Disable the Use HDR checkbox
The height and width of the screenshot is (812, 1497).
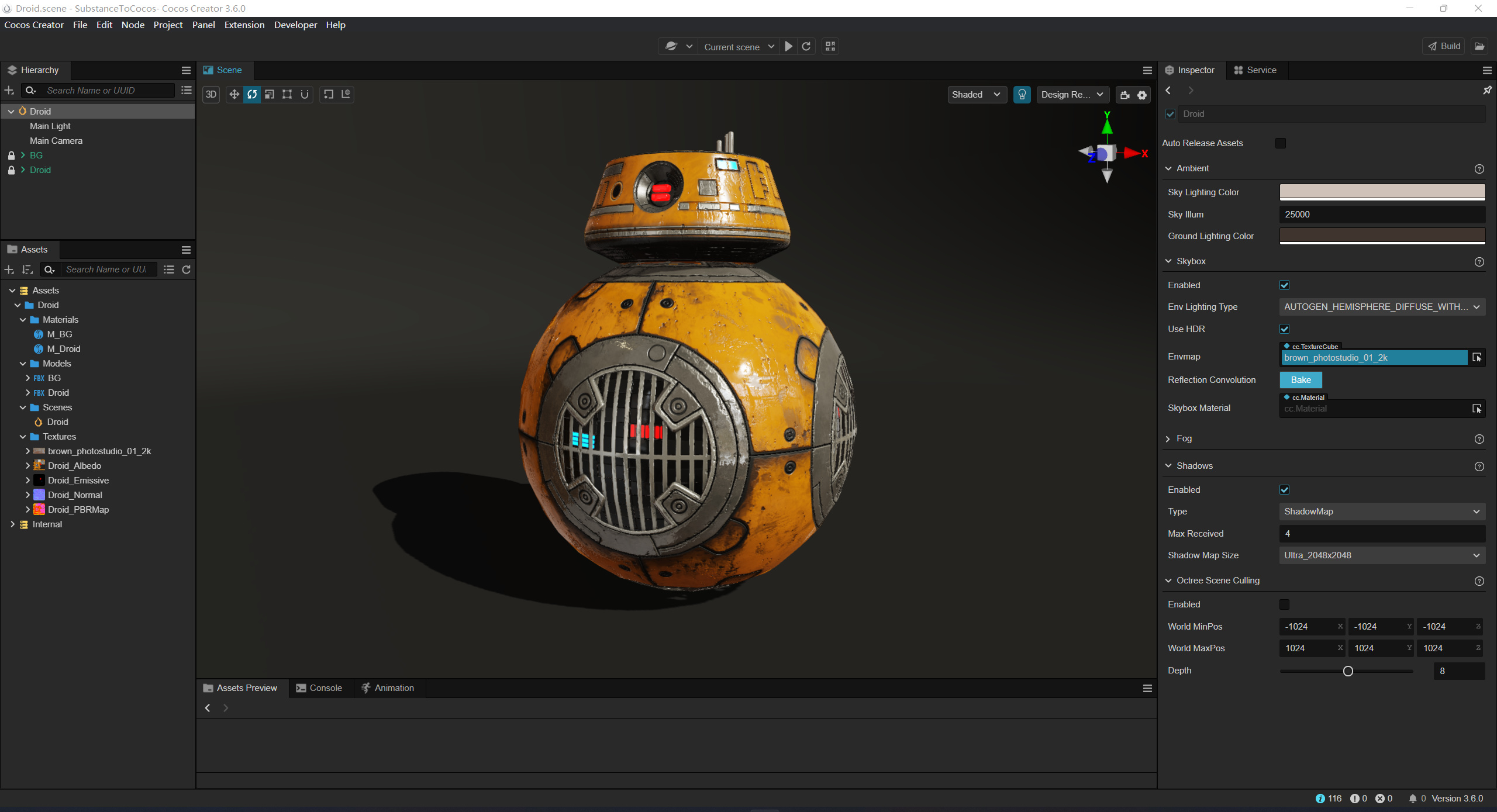[x=1284, y=329]
